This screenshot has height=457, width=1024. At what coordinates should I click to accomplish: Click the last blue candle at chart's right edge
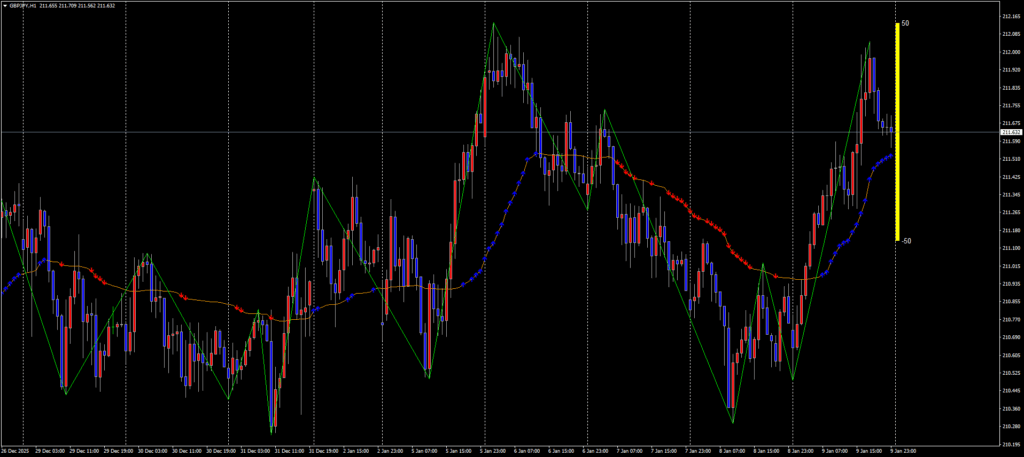[892, 128]
